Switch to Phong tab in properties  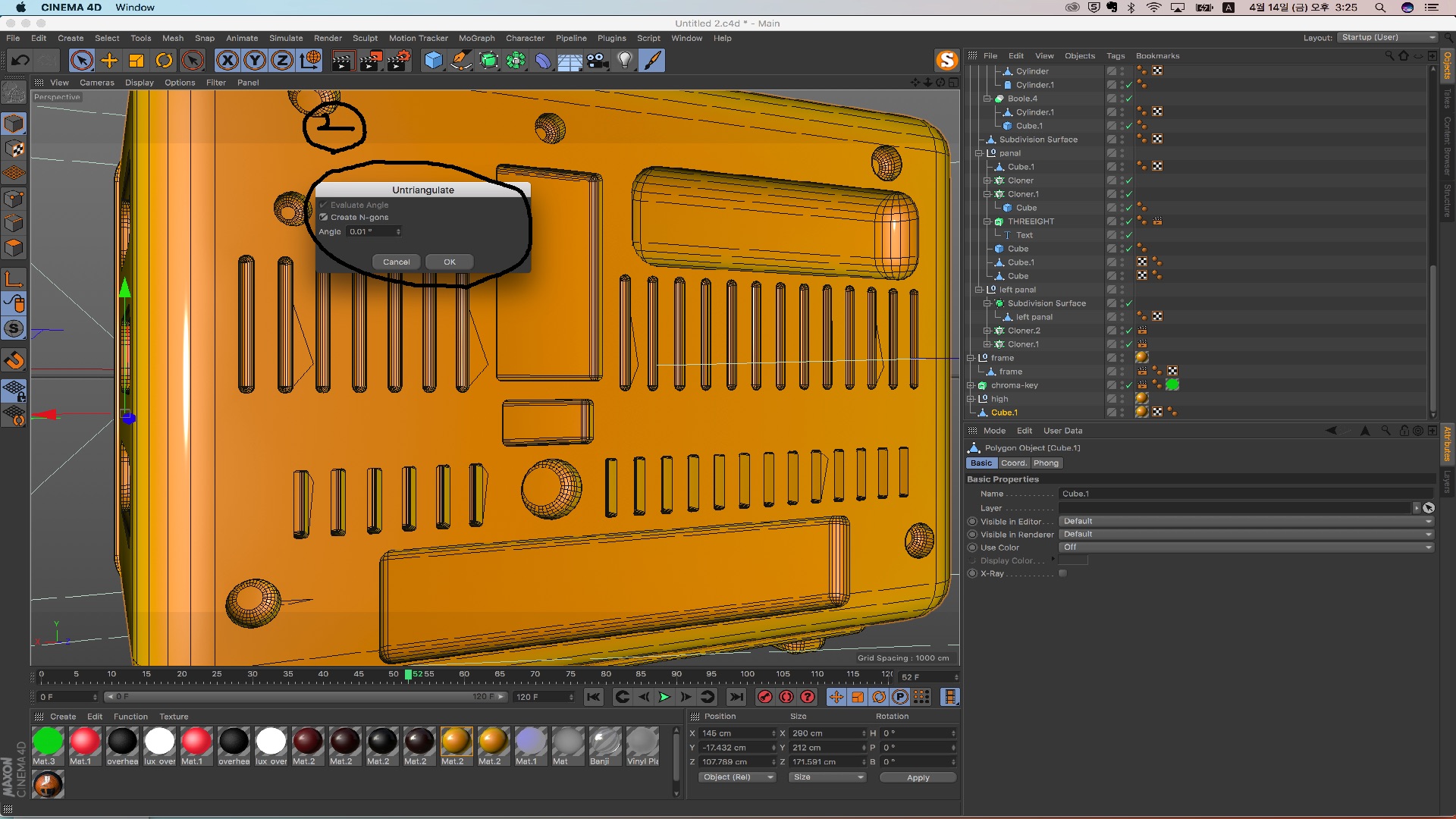click(1046, 462)
